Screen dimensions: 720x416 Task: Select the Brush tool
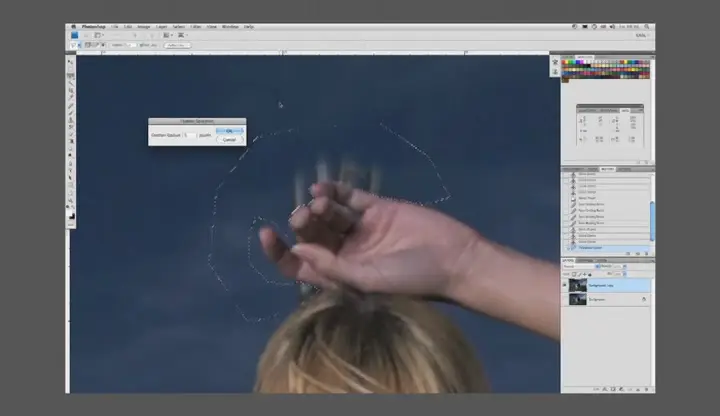tap(71, 113)
